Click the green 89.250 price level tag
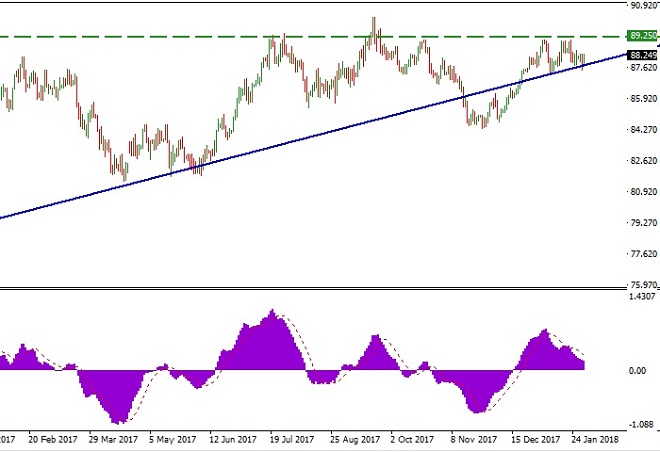The image size is (660, 452). [x=642, y=36]
